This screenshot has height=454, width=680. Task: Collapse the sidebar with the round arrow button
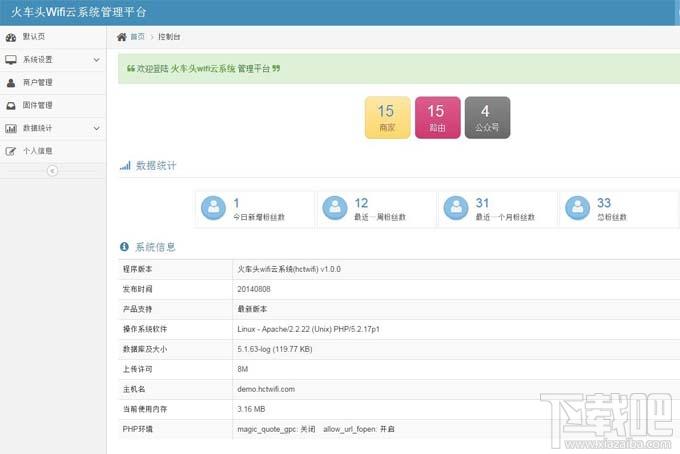[52, 170]
